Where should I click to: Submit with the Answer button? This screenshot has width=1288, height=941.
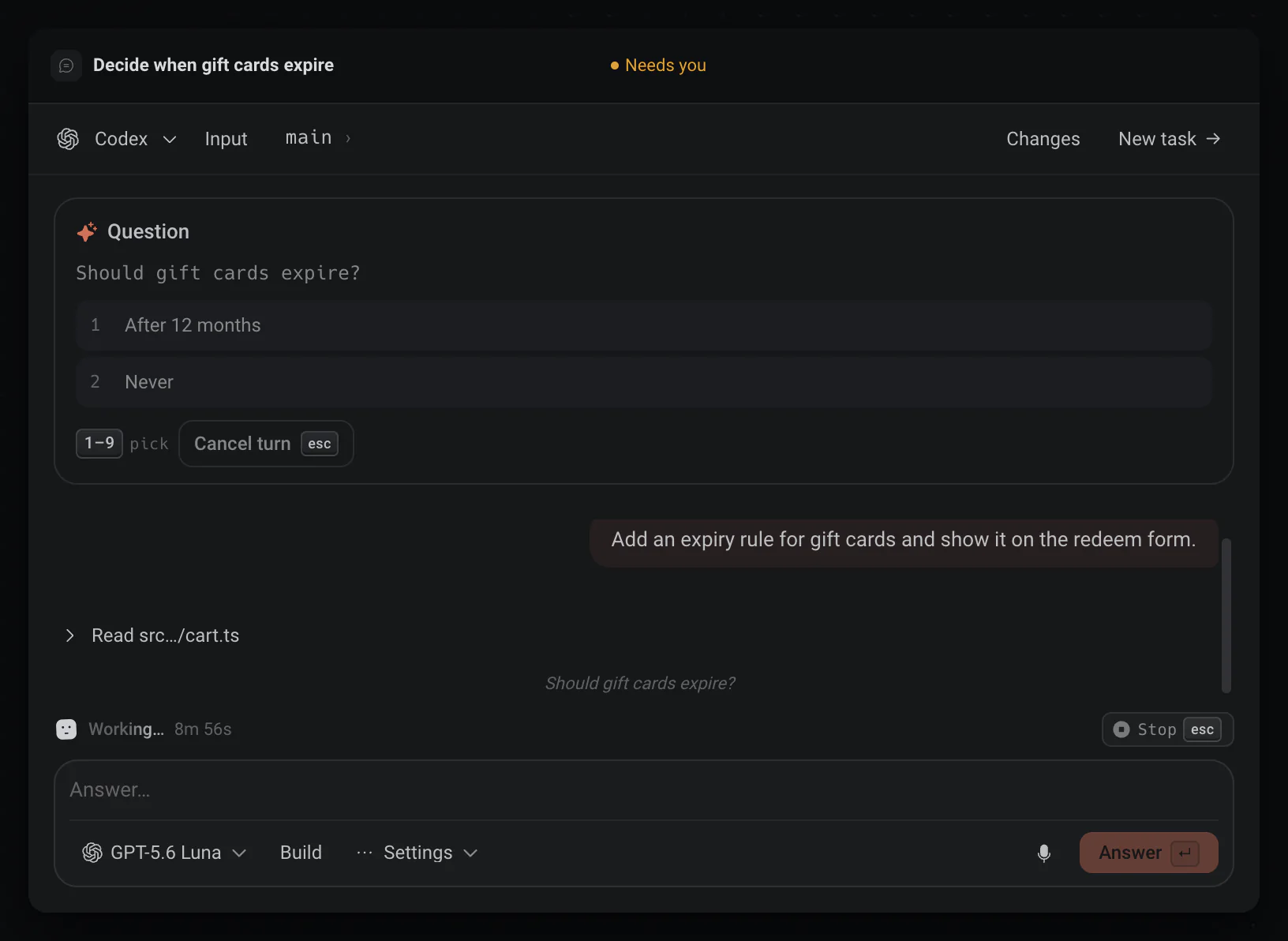1148,853
